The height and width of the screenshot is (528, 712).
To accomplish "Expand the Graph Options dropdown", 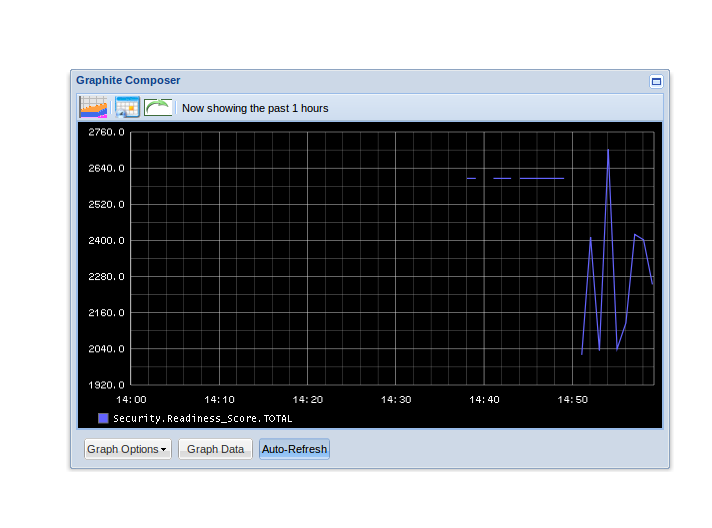I will coord(127,449).
